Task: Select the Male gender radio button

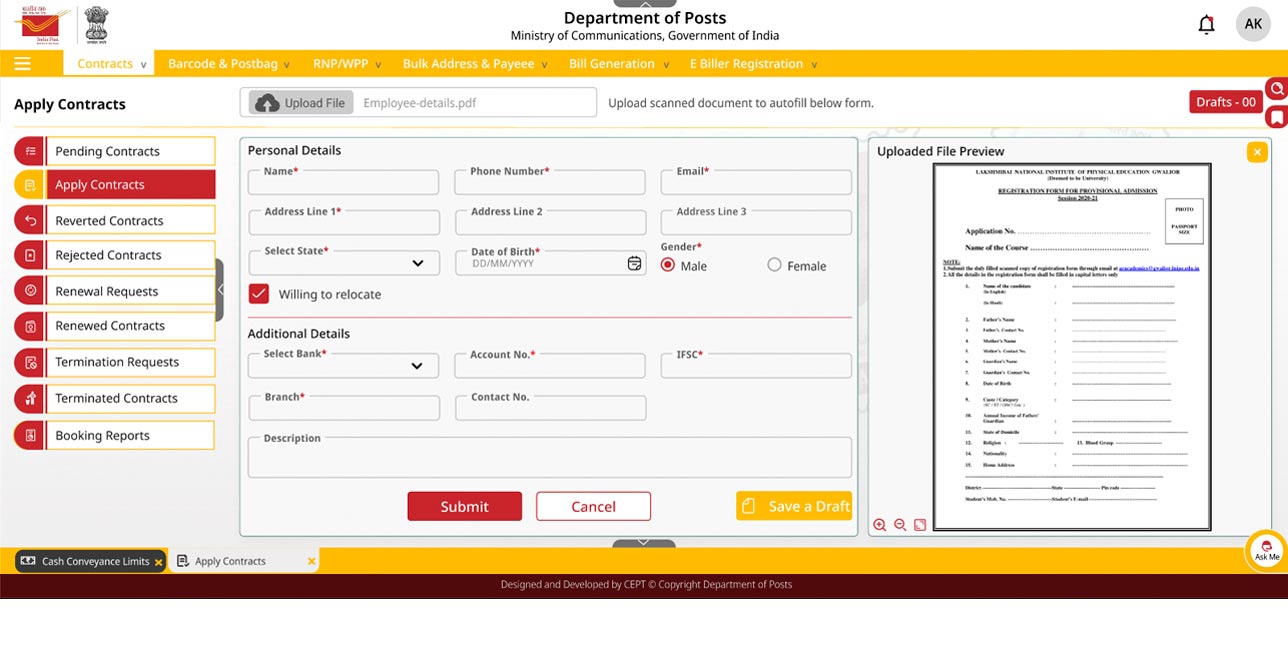Action: [x=668, y=265]
